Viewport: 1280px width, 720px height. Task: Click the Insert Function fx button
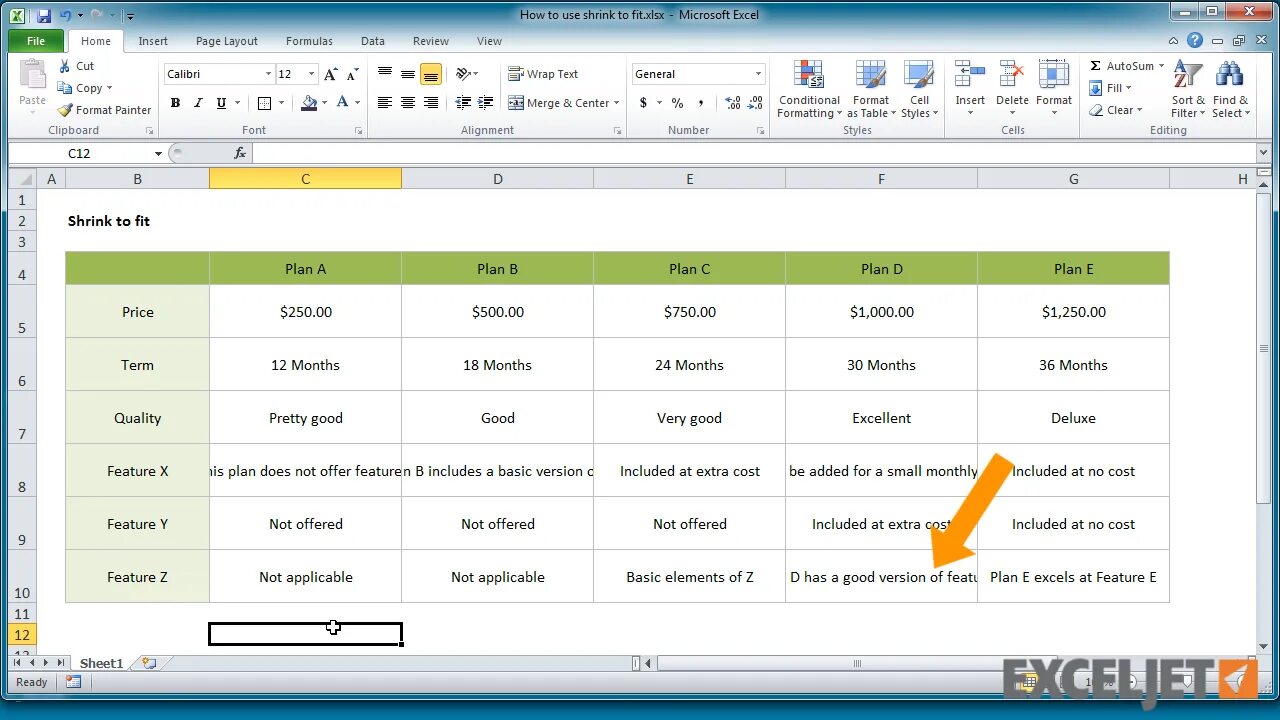[x=240, y=153]
